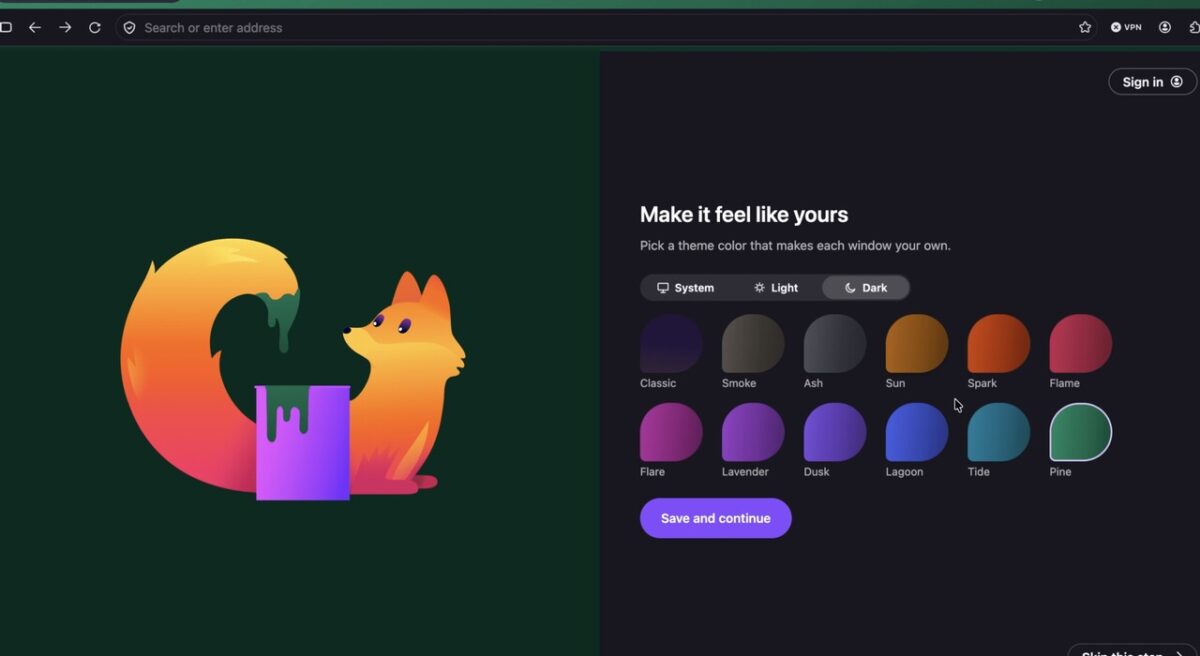1200x656 pixels.
Task: Choose the Spark theme color
Action: tap(999, 344)
